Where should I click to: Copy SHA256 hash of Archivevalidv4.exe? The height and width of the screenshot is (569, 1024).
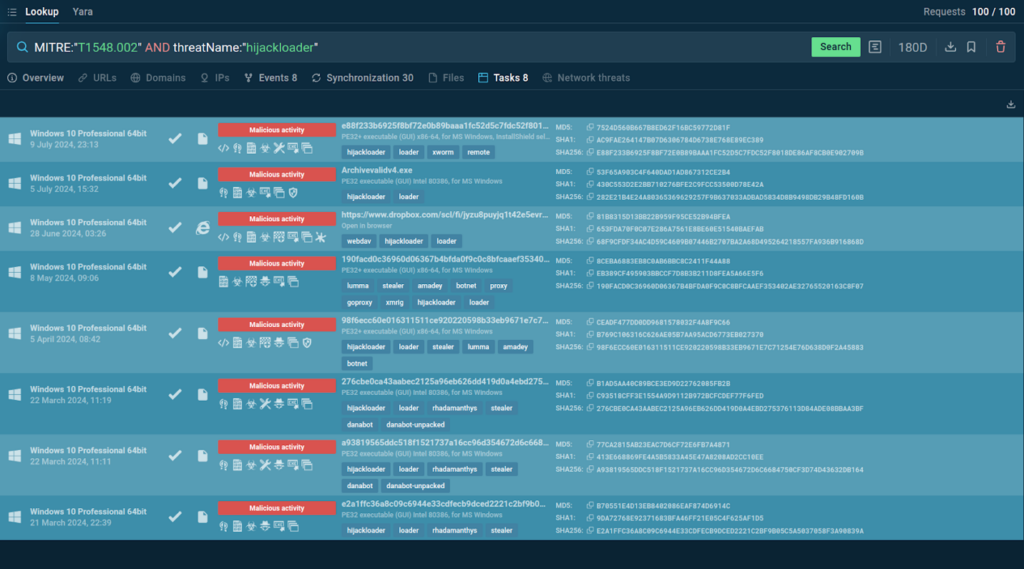[x=590, y=197]
